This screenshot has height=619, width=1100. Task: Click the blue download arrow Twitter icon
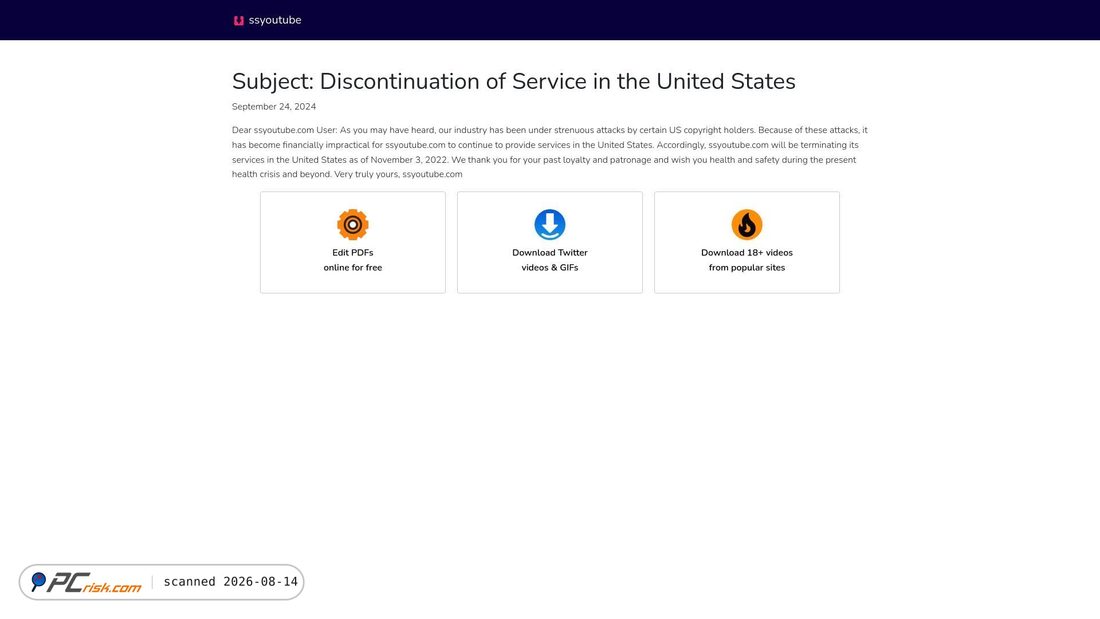[550, 225]
